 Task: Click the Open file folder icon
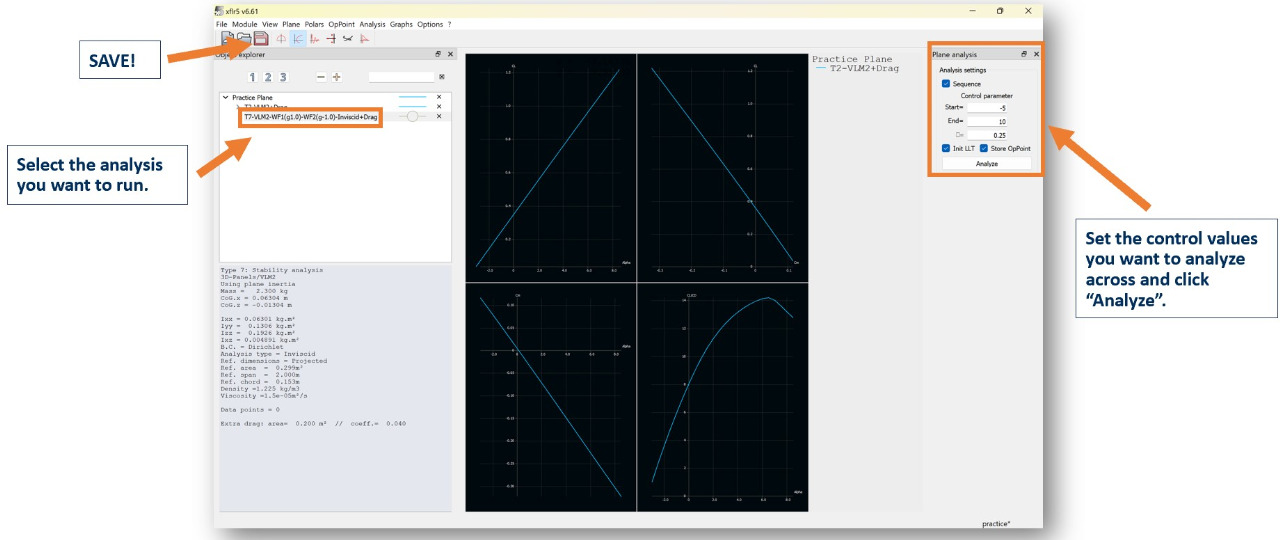coord(244,39)
